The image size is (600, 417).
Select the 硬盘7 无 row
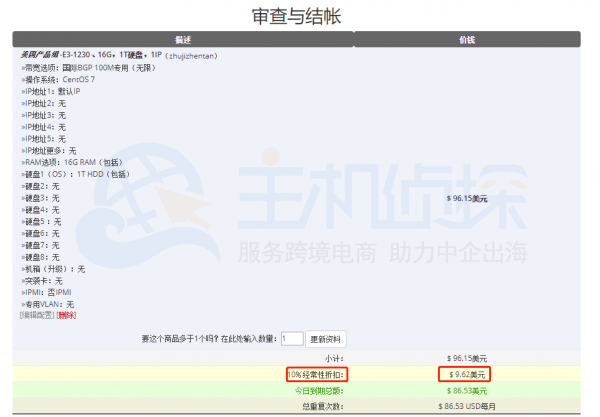[41, 246]
